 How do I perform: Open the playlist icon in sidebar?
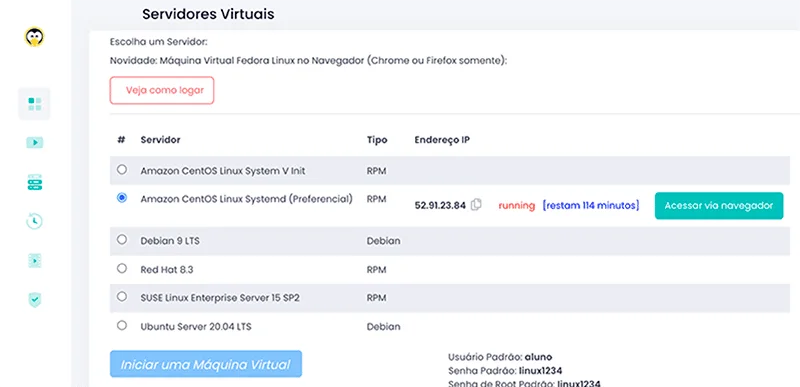(34, 261)
